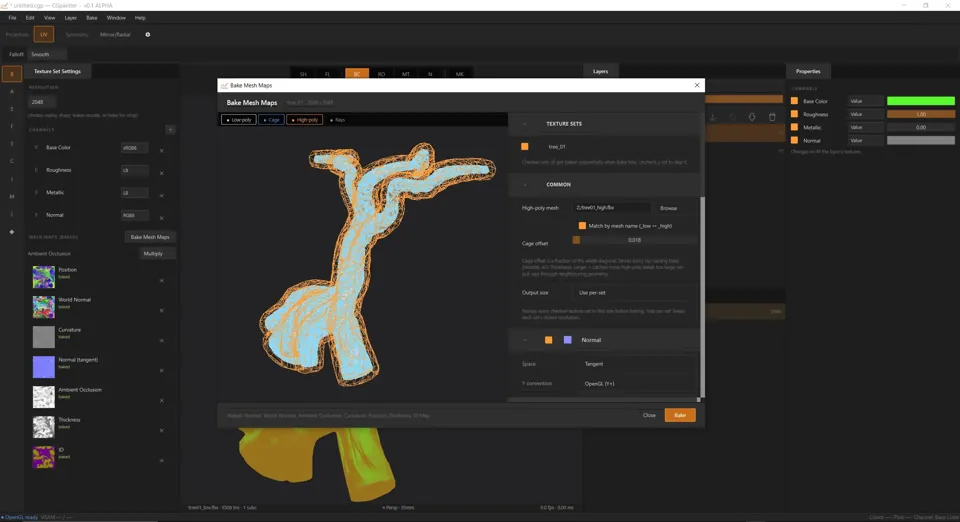Select the C tool in left sidebar
Image resolution: width=960 pixels, height=522 pixels.
coord(12,161)
